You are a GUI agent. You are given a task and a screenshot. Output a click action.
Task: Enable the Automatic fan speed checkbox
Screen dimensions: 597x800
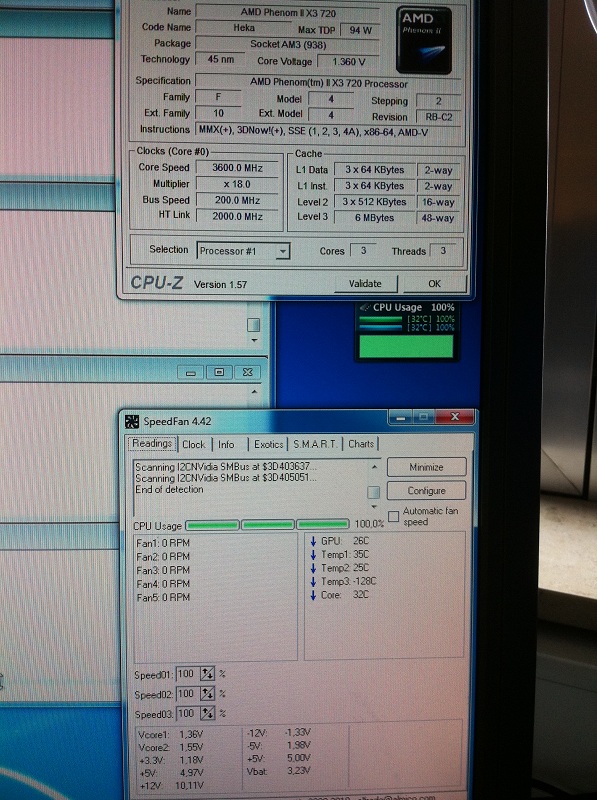pyautogui.click(x=393, y=516)
